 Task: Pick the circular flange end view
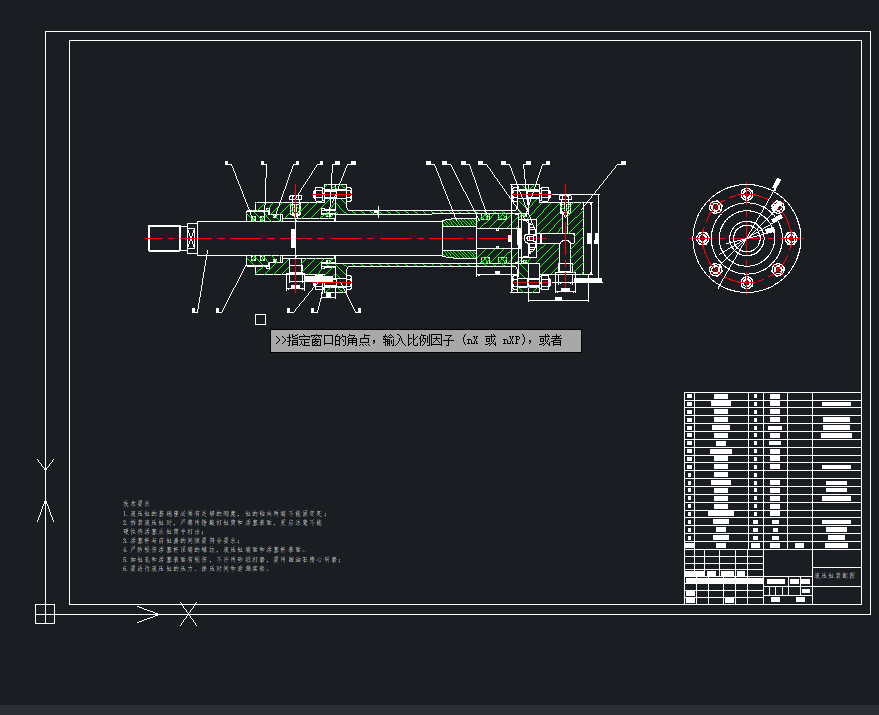coord(747,238)
